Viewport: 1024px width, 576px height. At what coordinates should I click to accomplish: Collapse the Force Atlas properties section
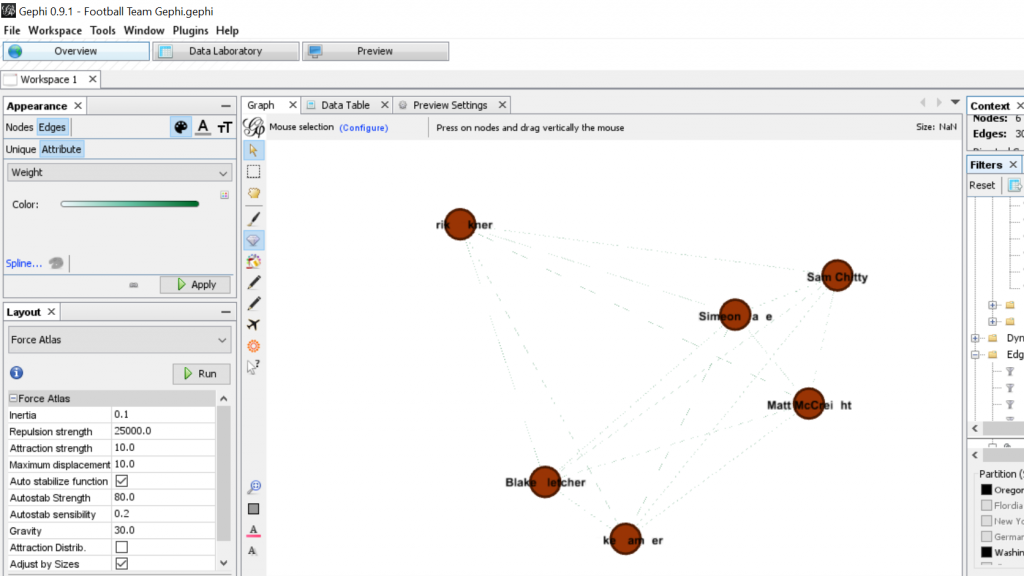(13, 398)
